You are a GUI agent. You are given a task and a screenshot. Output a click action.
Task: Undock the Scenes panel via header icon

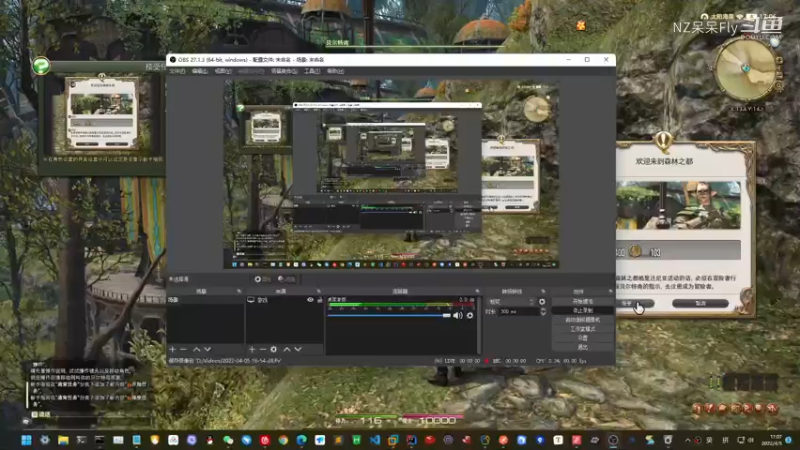pyautogui.click(x=239, y=291)
